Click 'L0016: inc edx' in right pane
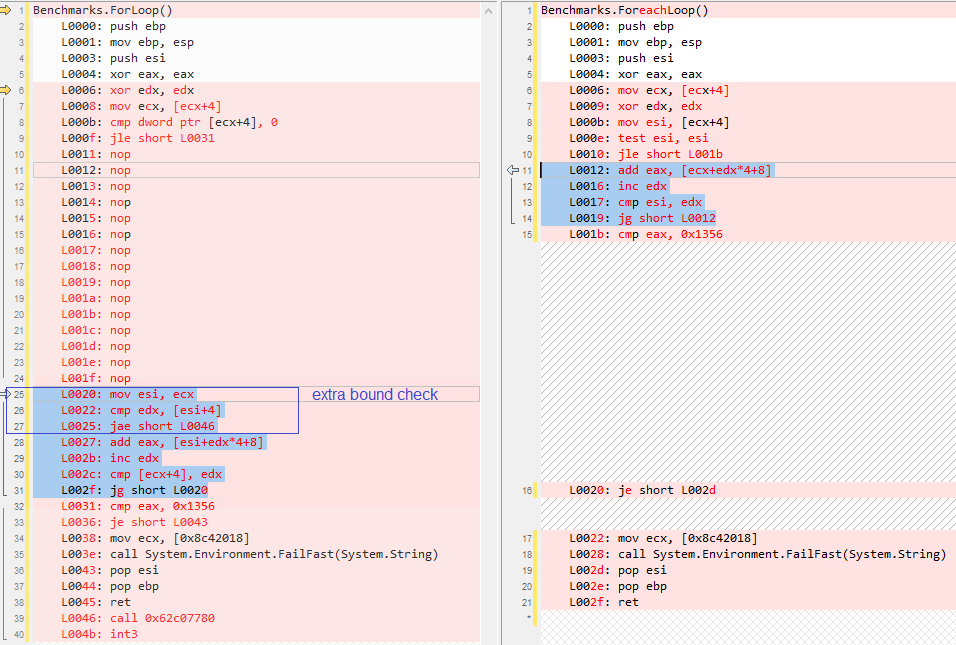 (618, 186)
